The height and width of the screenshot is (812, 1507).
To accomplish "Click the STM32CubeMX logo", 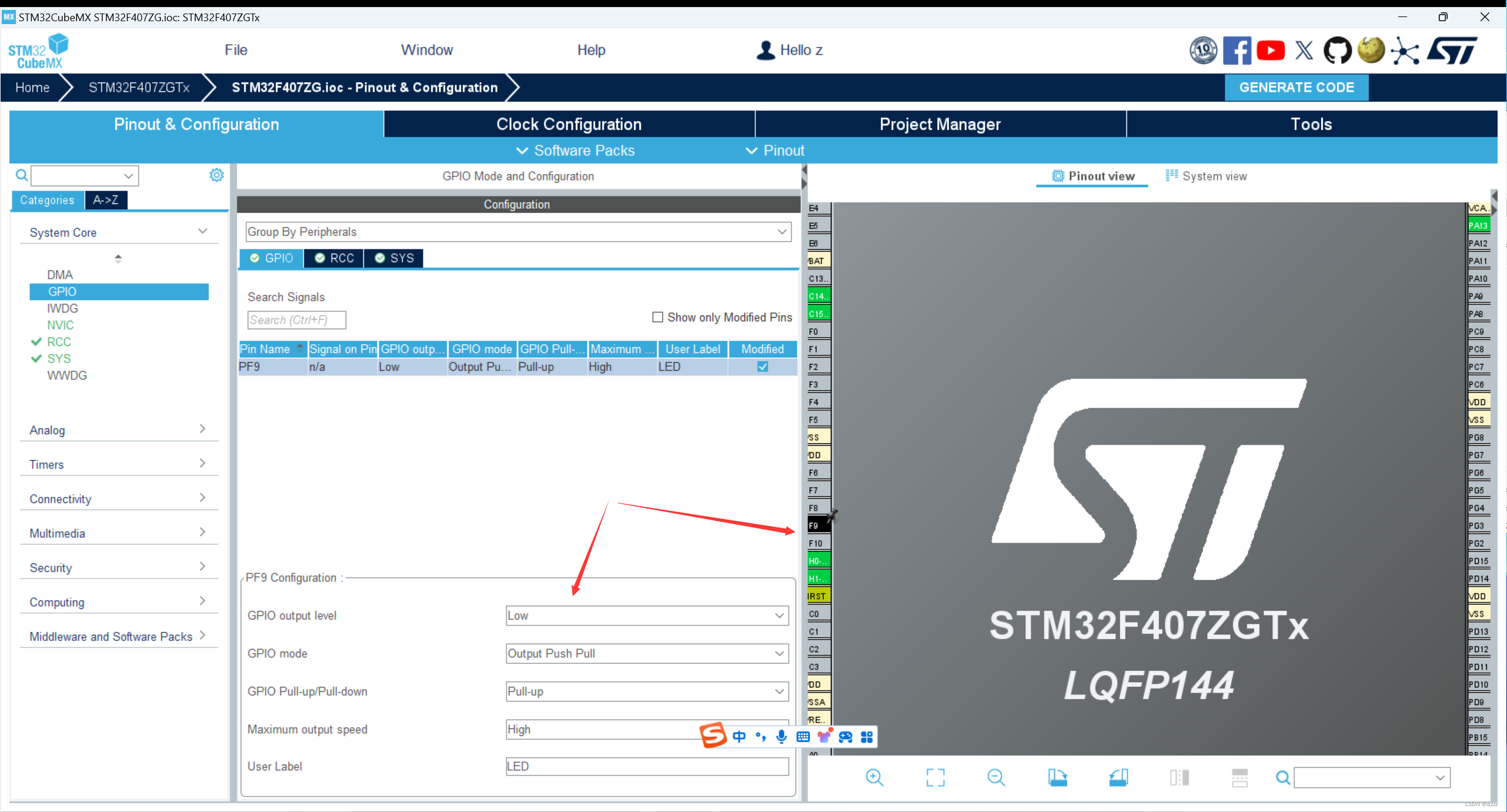I will [38, 51].
